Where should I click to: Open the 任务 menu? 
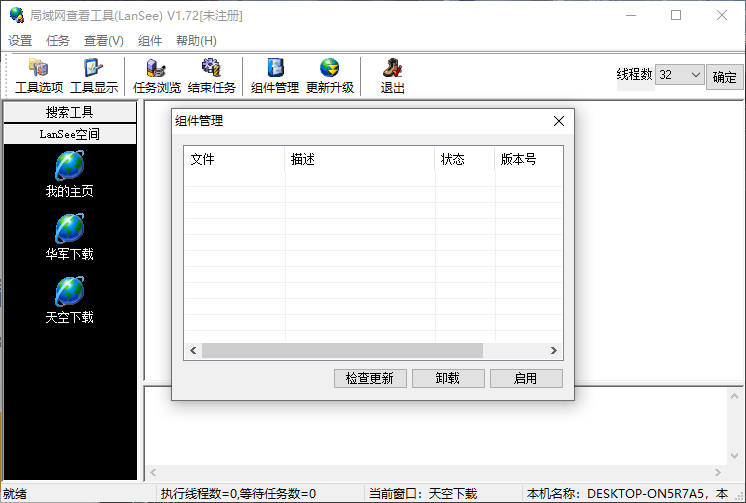[x=58, y=41]
